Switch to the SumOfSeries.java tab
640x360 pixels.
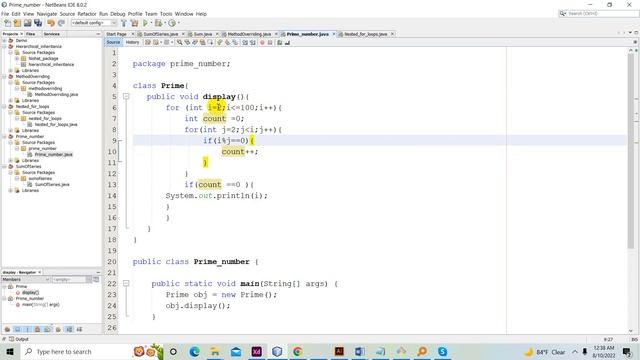point(160,34)
